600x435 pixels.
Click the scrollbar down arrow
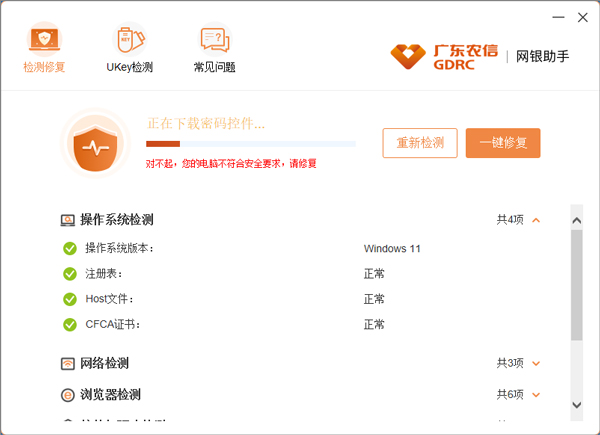point(577,405)
